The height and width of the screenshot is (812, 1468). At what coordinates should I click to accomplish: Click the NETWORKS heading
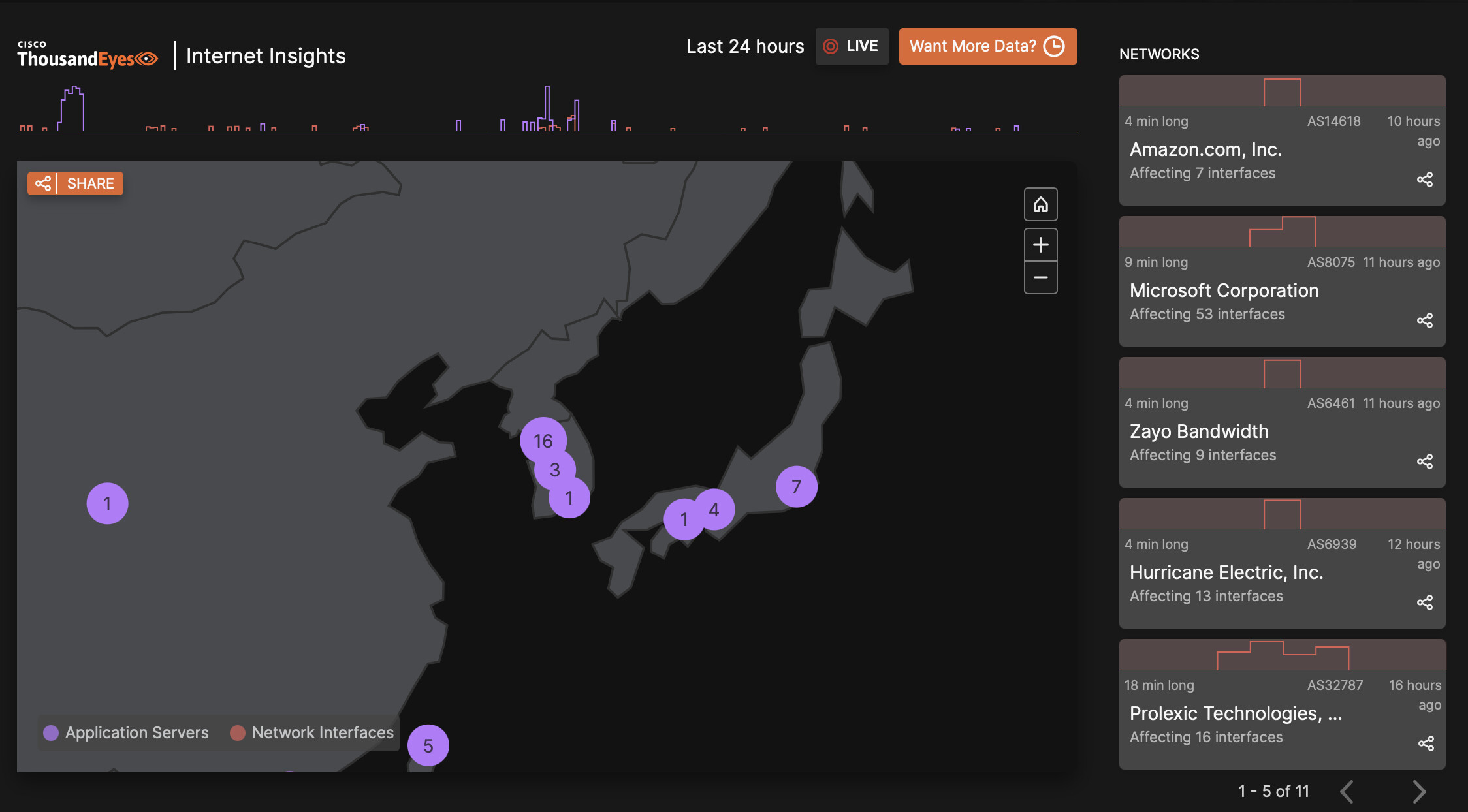1159,54
